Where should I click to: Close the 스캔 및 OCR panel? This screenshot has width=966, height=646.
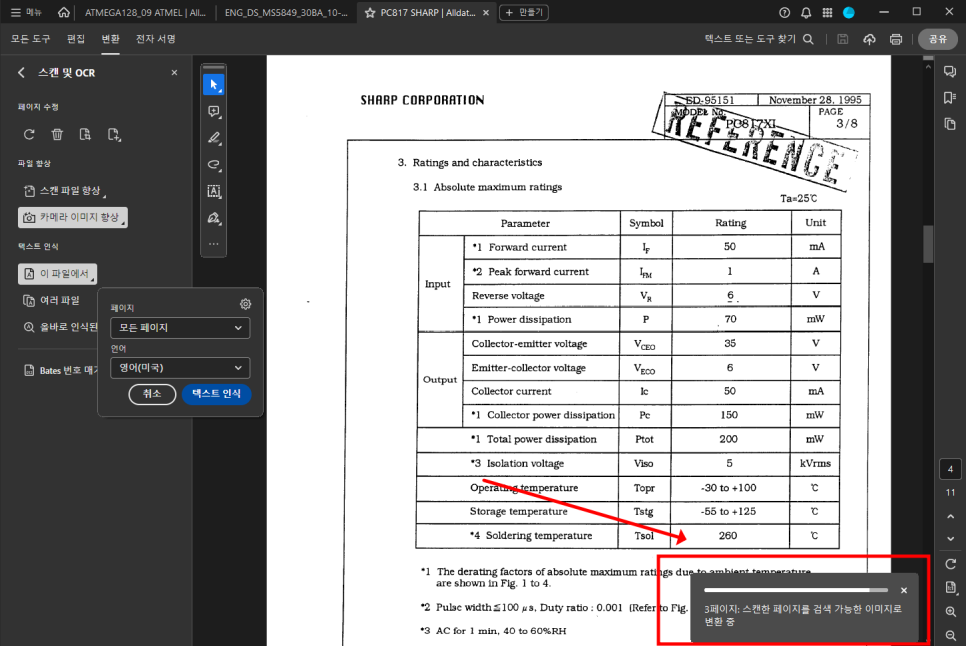174,73
